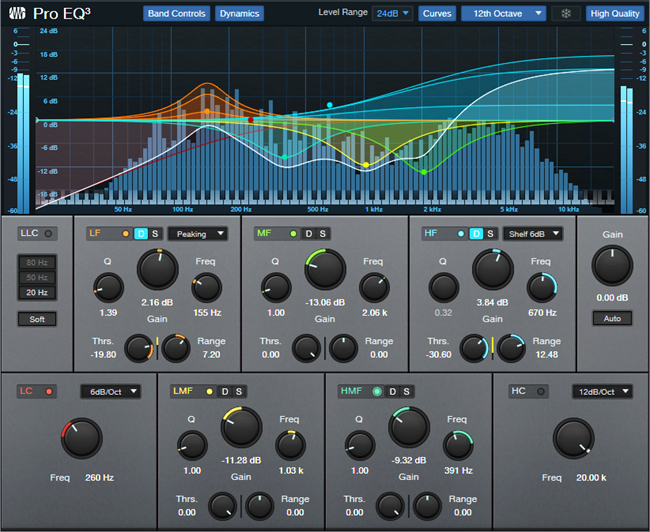Solo the MF band with S
The height and width of the screenshot is (532, 650).
(323, 234)
